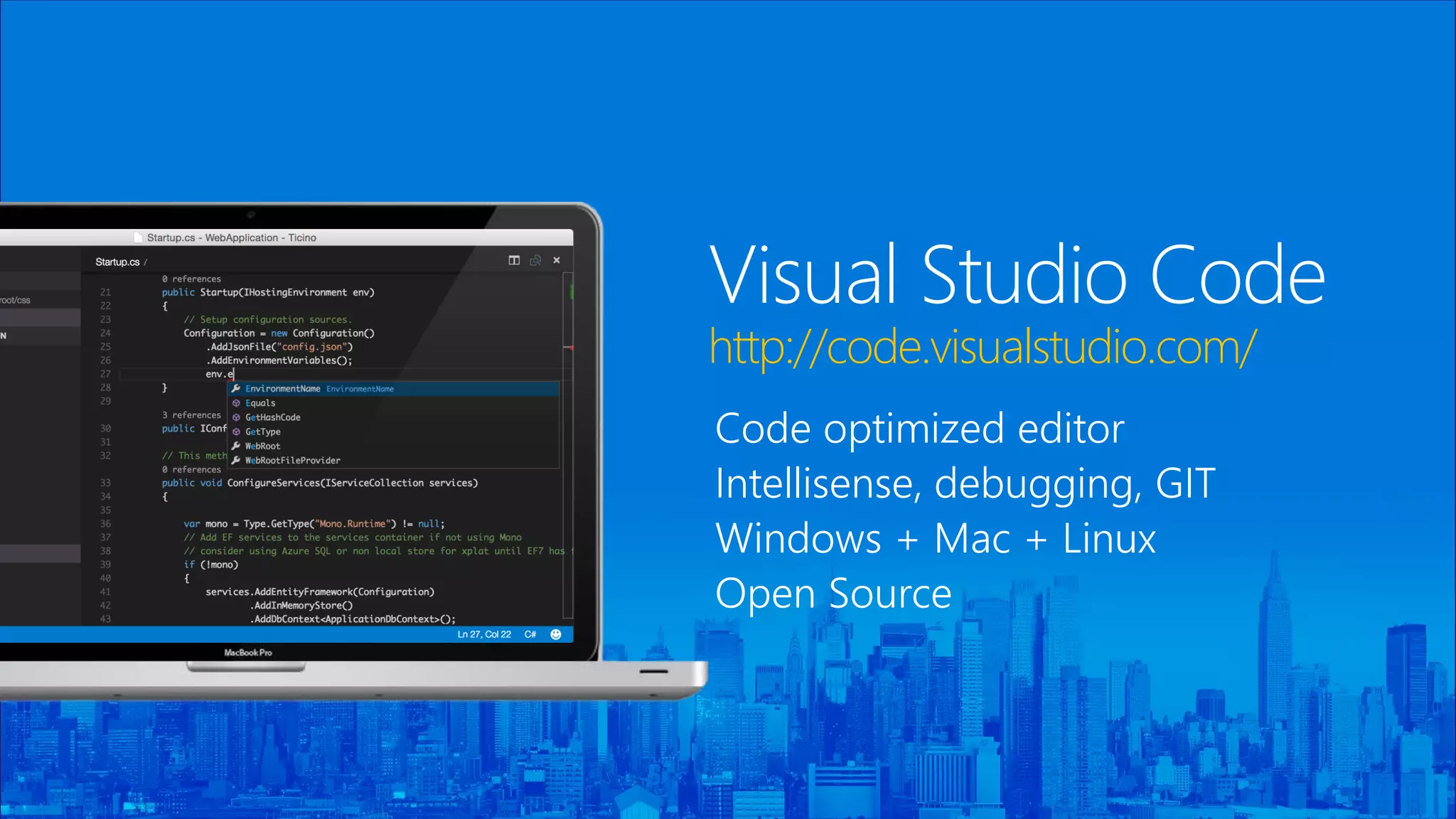Click the C# language mode indicator
This screenshot has height=819, width=1456.
(x=530, y=634)
